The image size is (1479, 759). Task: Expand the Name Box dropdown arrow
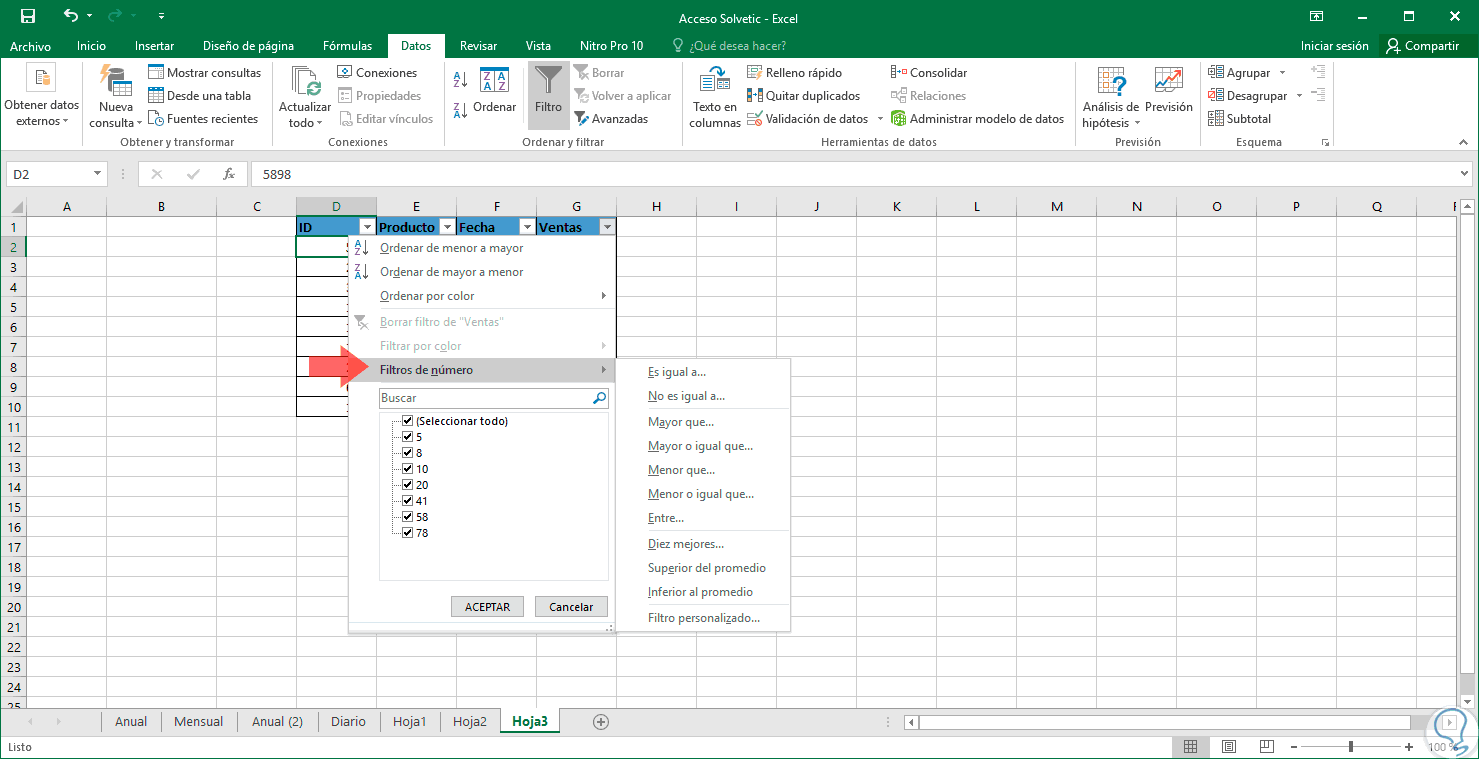click(x=97, y=174)
